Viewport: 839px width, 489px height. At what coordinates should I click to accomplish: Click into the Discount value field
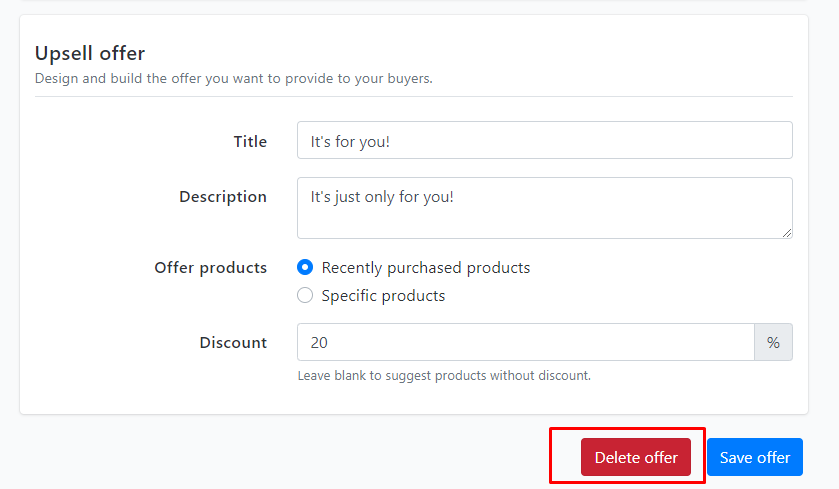point(526,342)
